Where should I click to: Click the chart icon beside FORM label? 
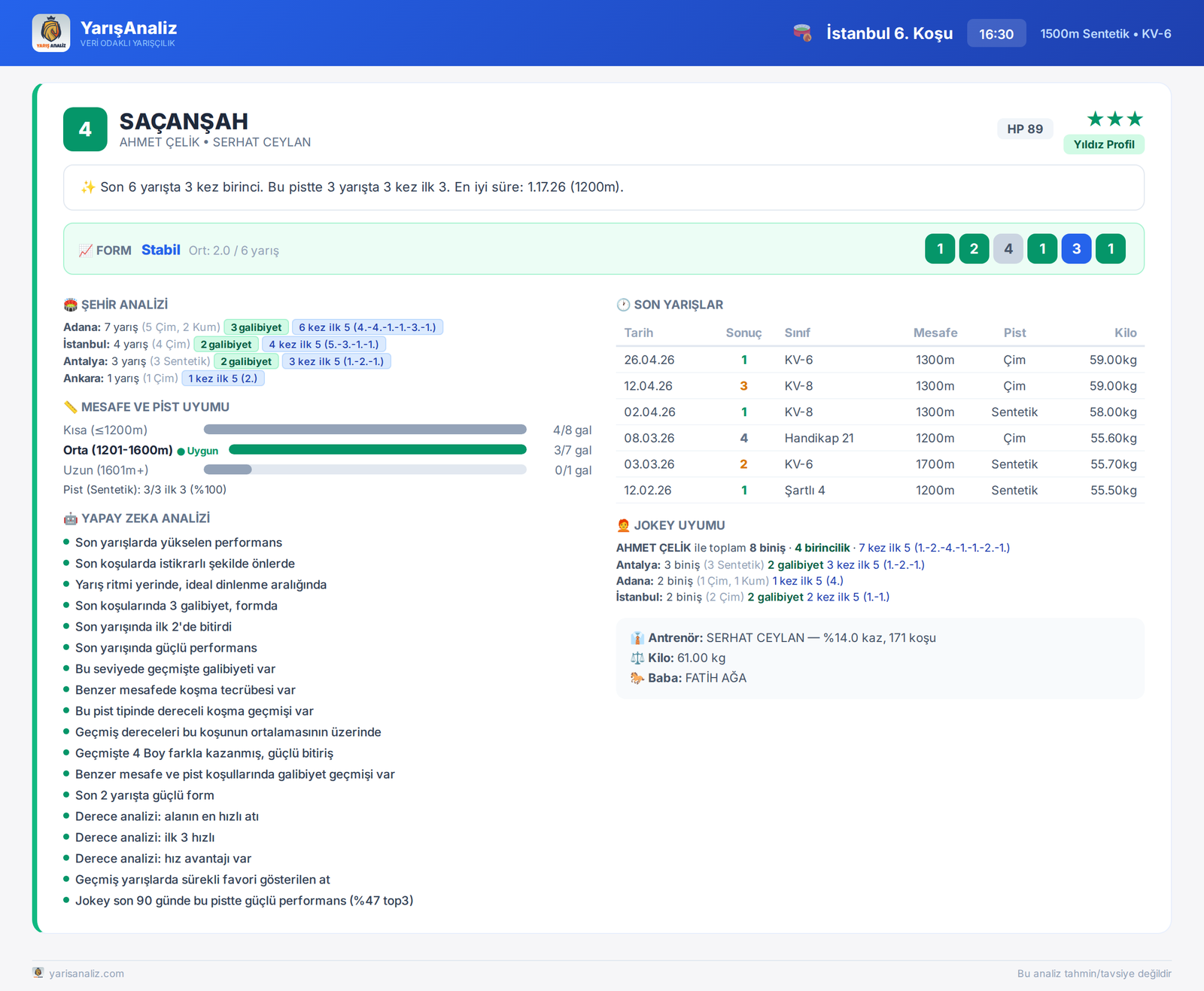coord(86,251)
